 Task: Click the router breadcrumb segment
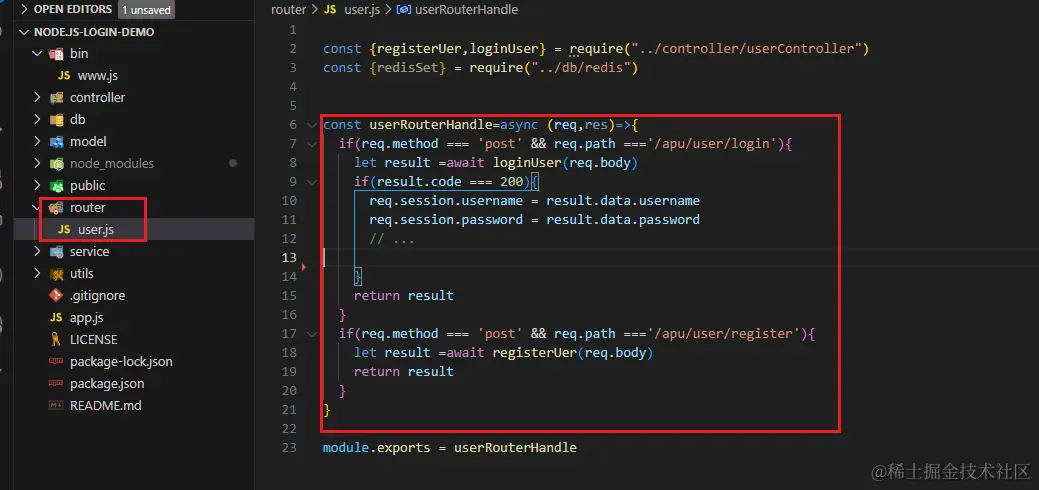pos(289,10)
